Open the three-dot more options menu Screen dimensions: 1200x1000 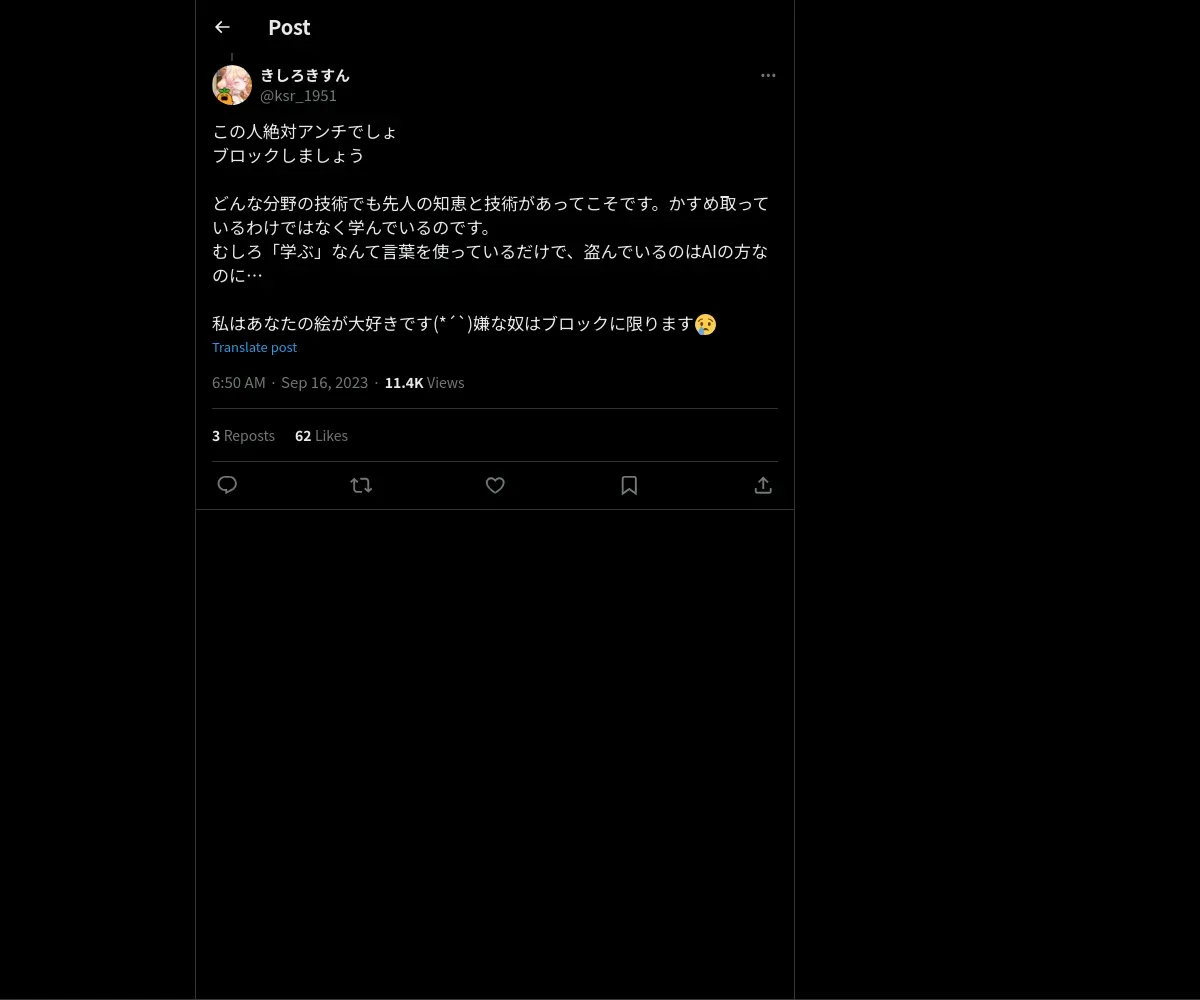[x=768, y=75]
